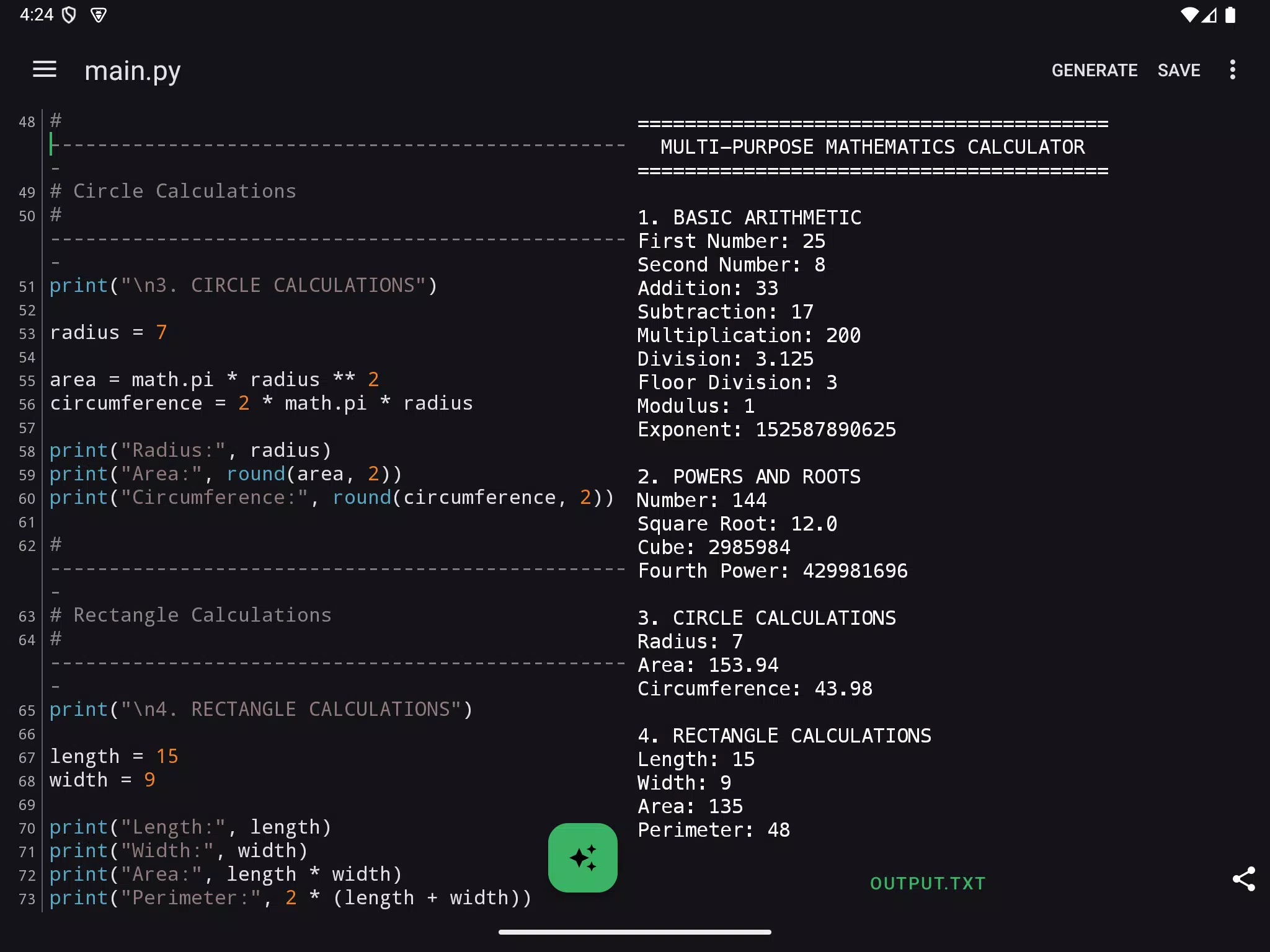Open the hamburger navigation menu
This screenshot has width=1270, height=952.
pyautogui.click(x=45, y=70)
